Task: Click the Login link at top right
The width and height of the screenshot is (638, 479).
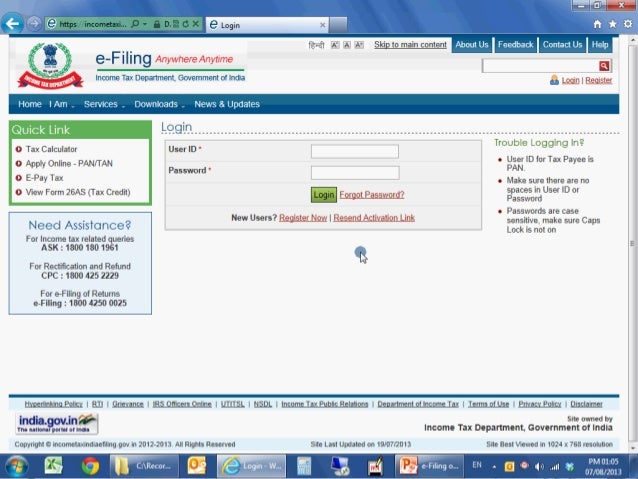Action: coord(570,80)
